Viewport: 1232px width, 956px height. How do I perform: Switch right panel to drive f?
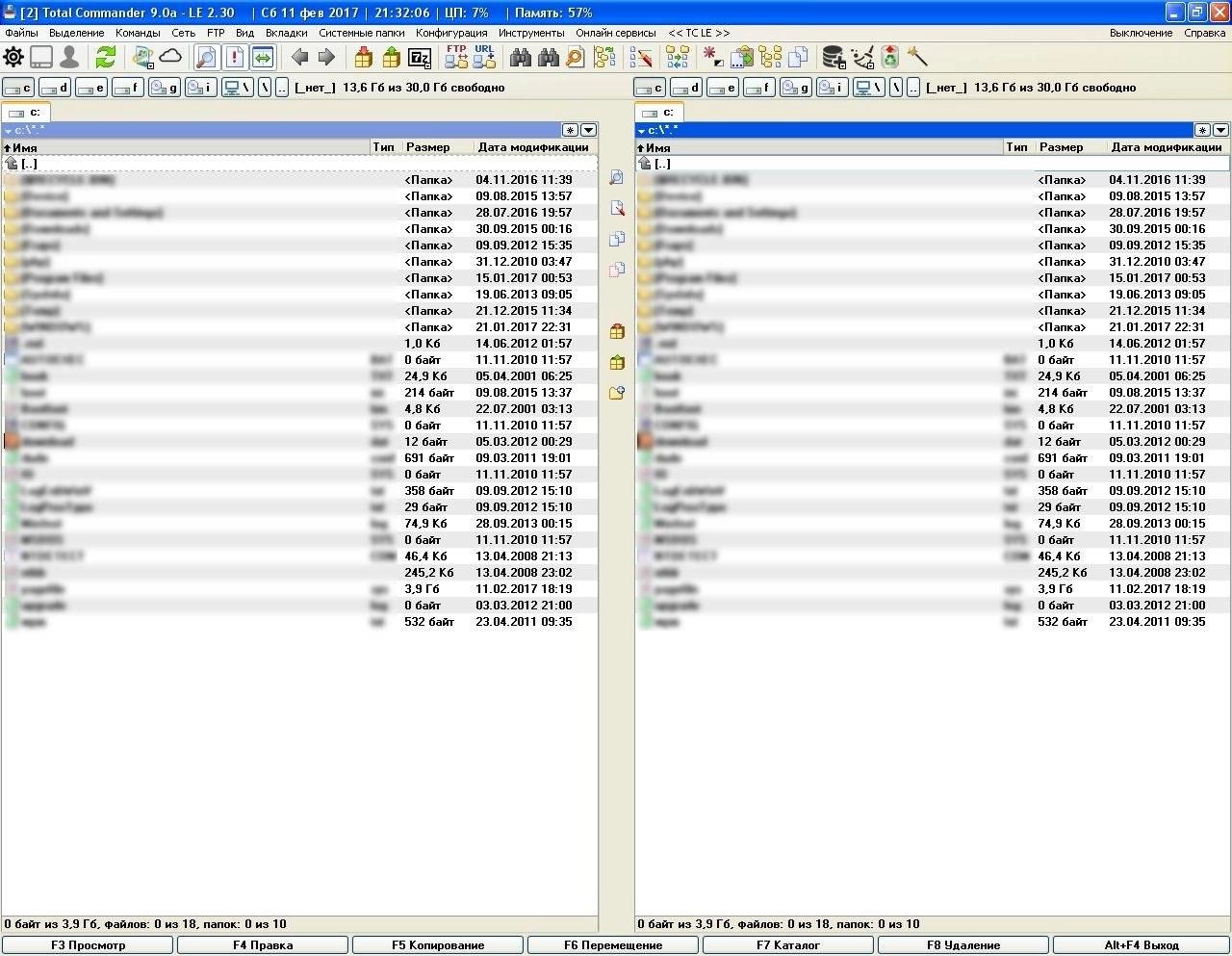(x=759, y=88)
